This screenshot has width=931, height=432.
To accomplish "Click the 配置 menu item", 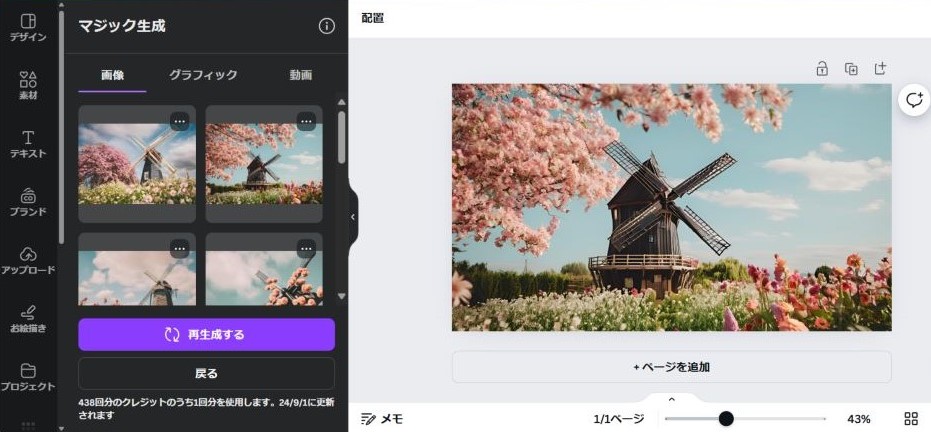I will 373,18.
